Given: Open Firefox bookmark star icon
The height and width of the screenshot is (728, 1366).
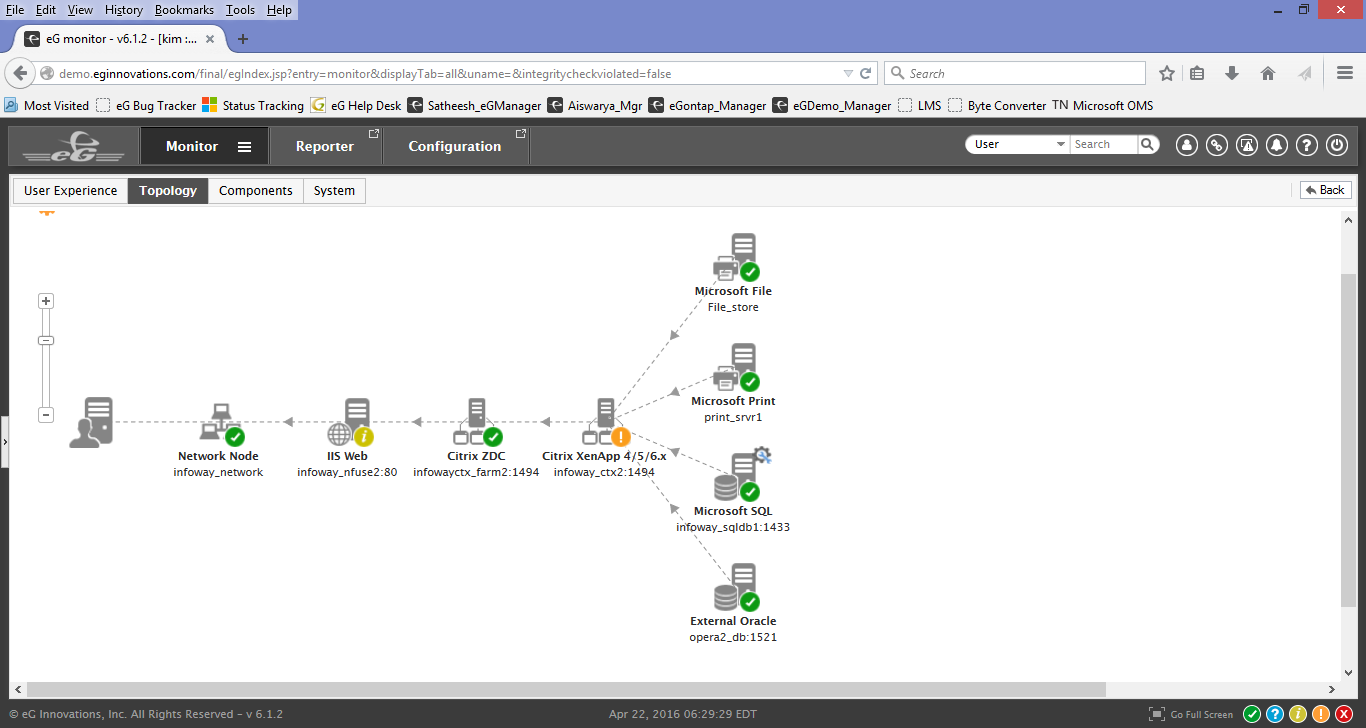Looking at the screenshot, I should pyautogui.click(x=1167, y=73).
